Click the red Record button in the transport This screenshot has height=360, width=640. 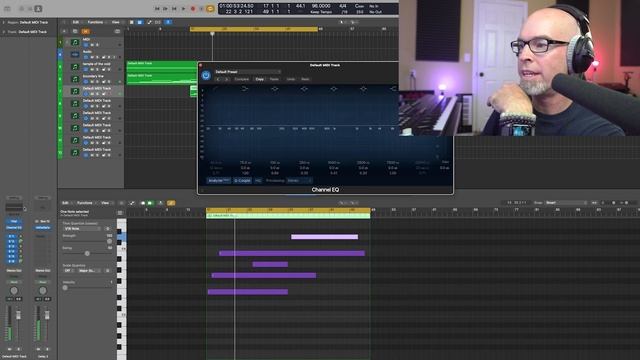(193, 9)
